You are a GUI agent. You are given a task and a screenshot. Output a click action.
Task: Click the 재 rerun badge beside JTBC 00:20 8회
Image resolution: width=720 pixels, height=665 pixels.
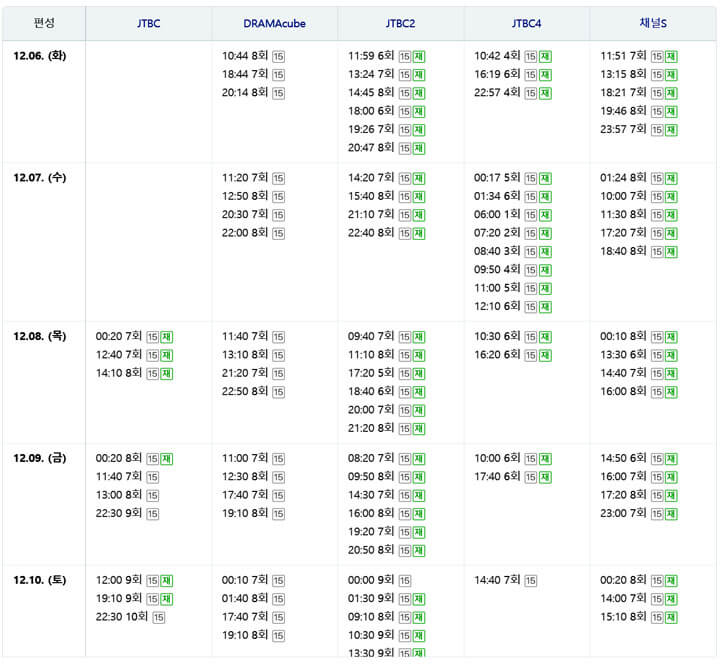(167, 459)
